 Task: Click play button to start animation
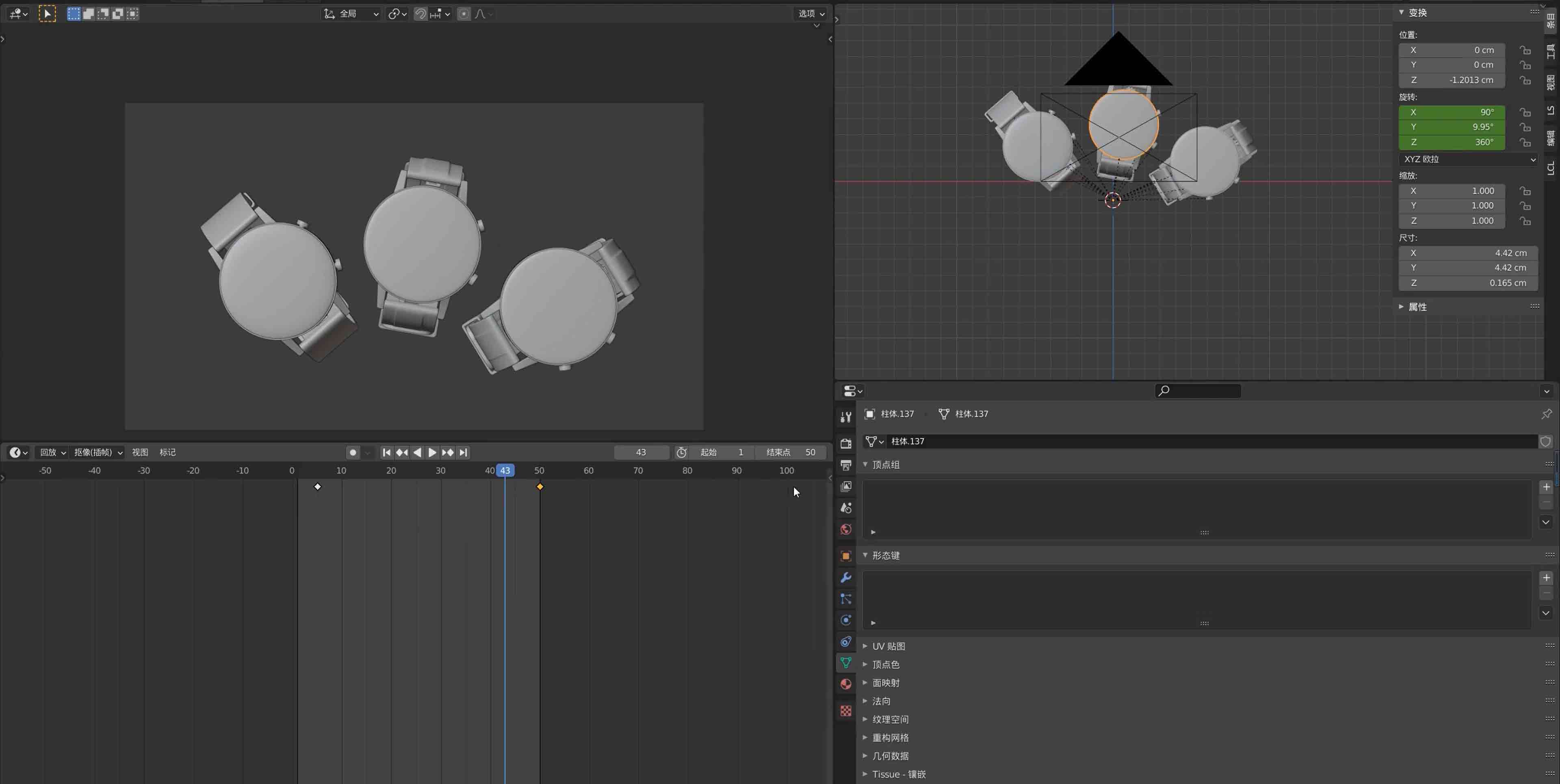(x=430, y=452)
